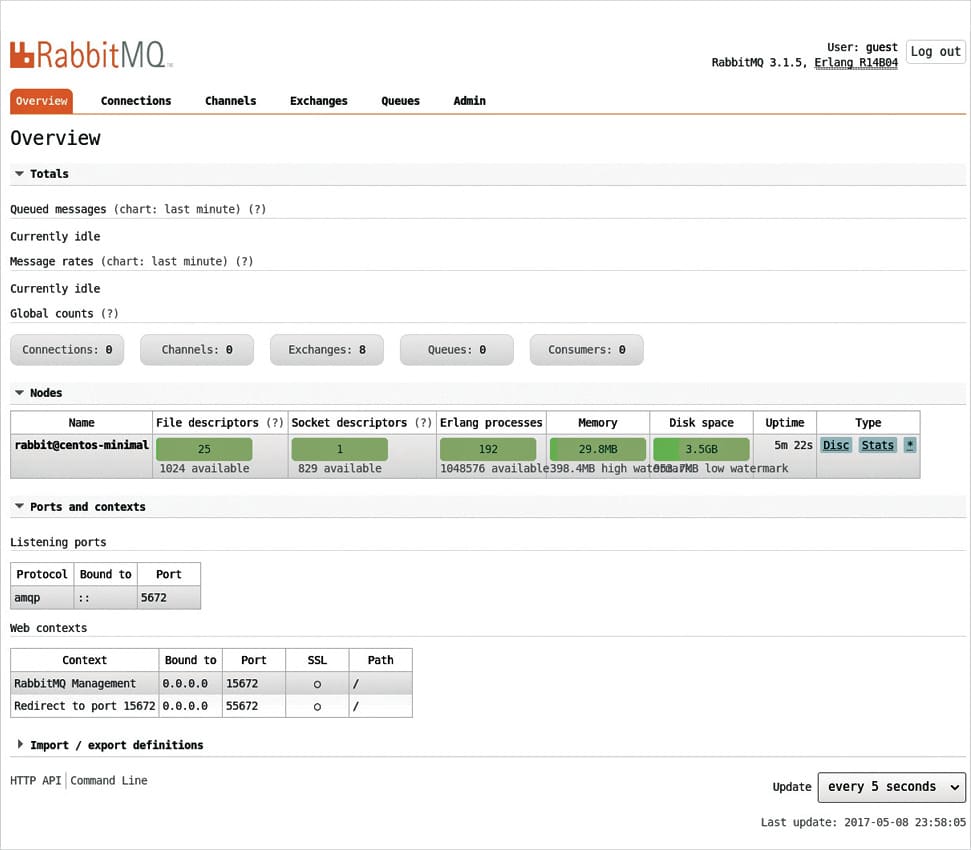Click help (?) next to Message rates
The width and height of the screenshot is (971, 850).
coord(245,261)
